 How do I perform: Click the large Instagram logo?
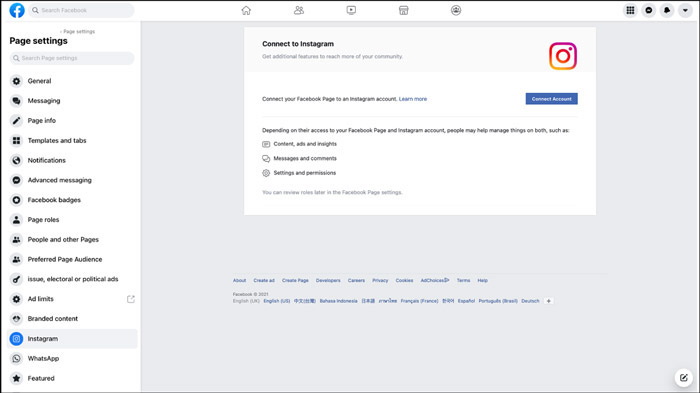click(562, 56)
